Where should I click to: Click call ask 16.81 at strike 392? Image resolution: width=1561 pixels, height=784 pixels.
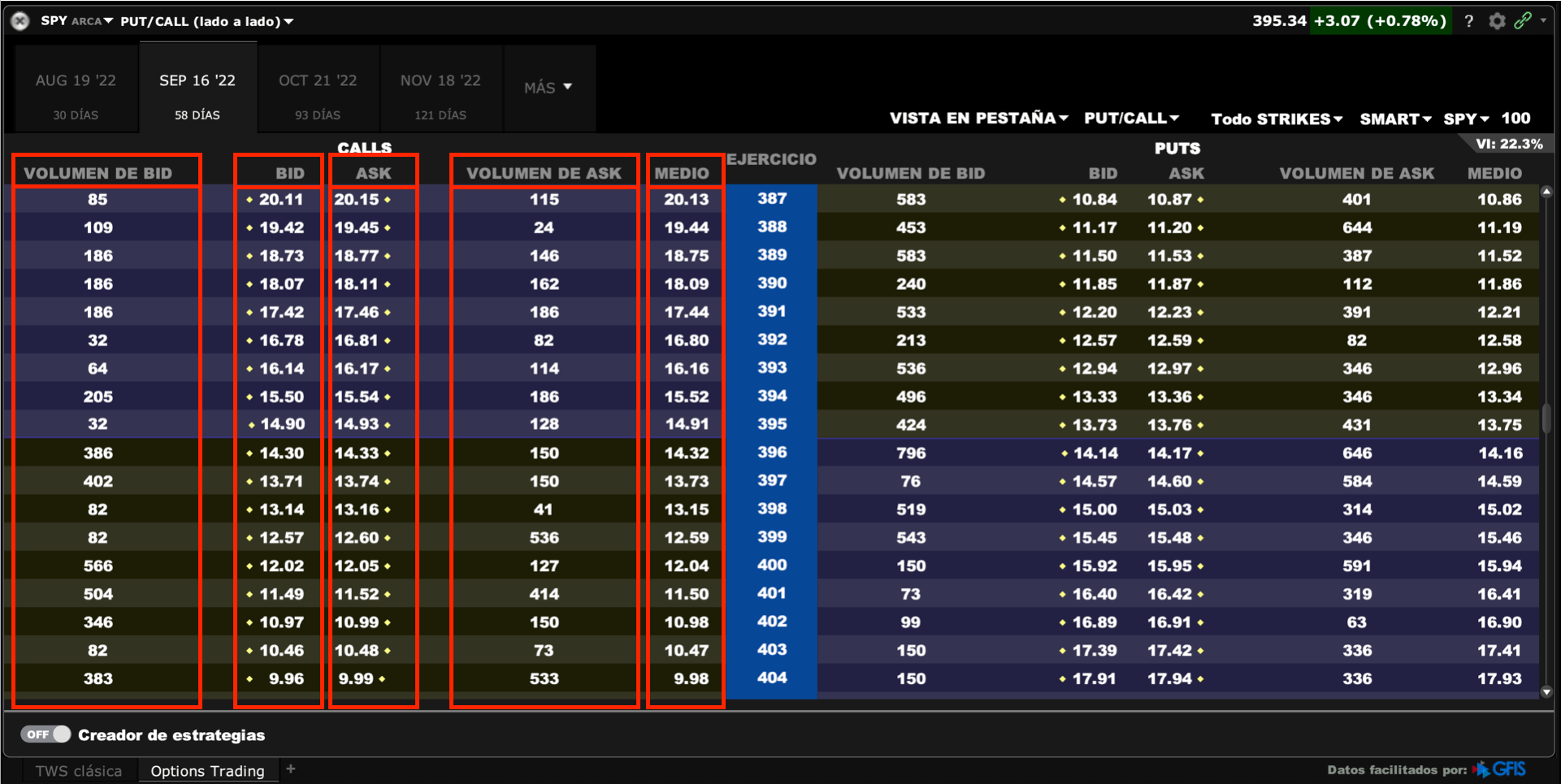tap(357, 340)
